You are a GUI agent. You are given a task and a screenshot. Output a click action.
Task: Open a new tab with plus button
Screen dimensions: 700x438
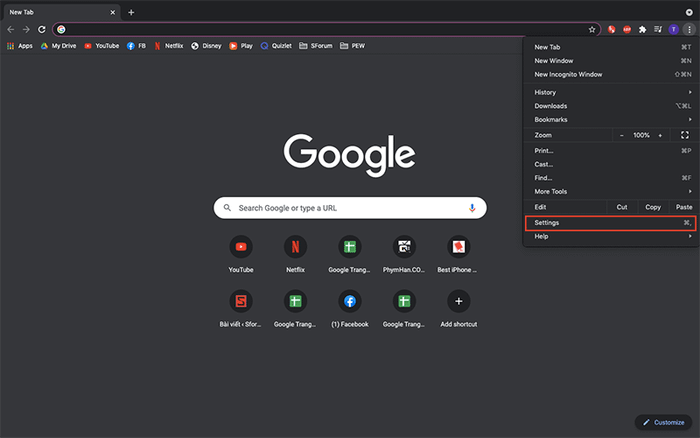pos(131,13)
